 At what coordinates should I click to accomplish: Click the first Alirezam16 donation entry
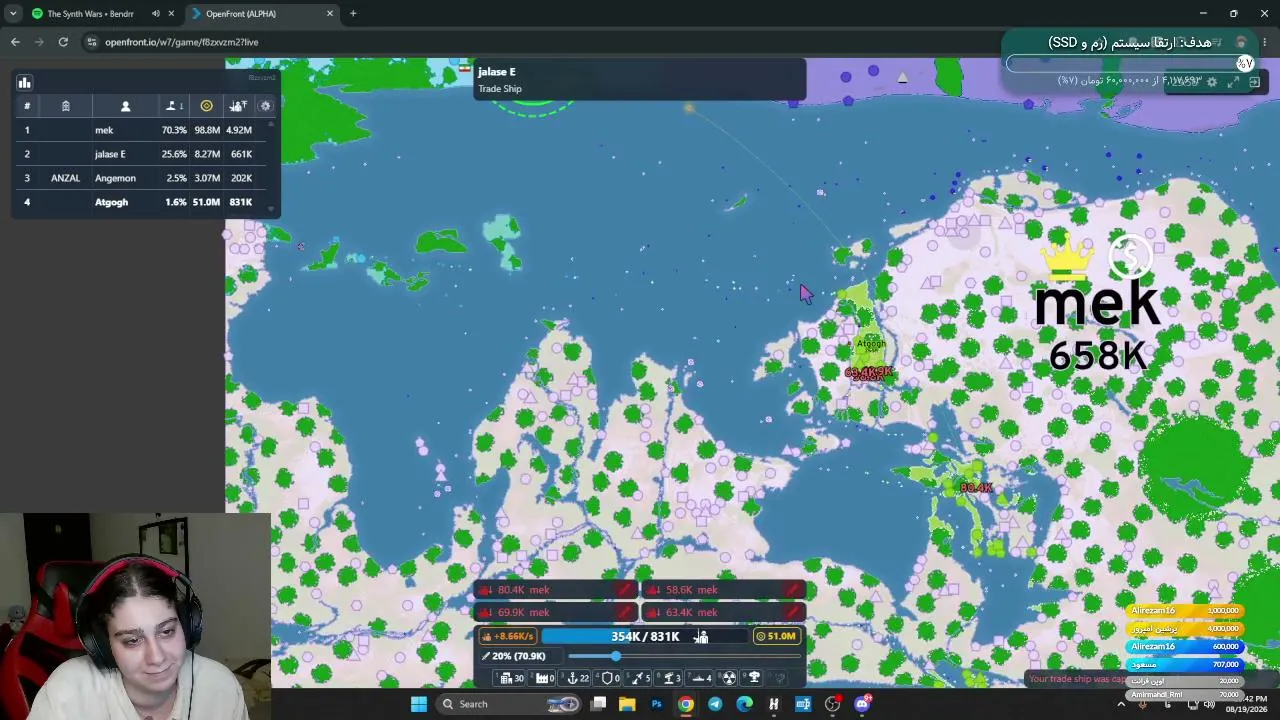(x=1185, y=611)
